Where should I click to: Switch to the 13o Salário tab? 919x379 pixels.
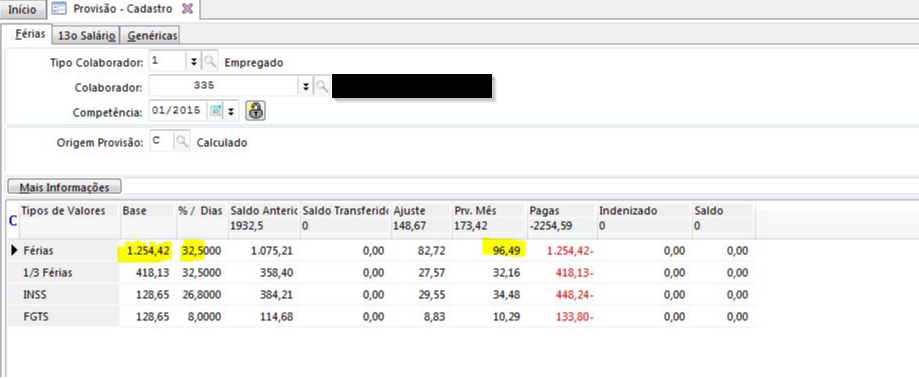[x=87, y=36]
